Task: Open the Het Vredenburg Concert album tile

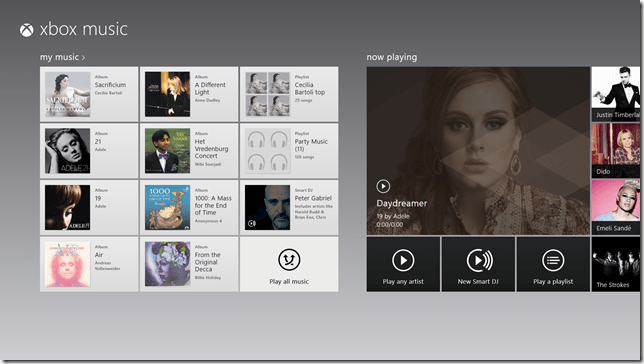Action: [x=189, y=151]
